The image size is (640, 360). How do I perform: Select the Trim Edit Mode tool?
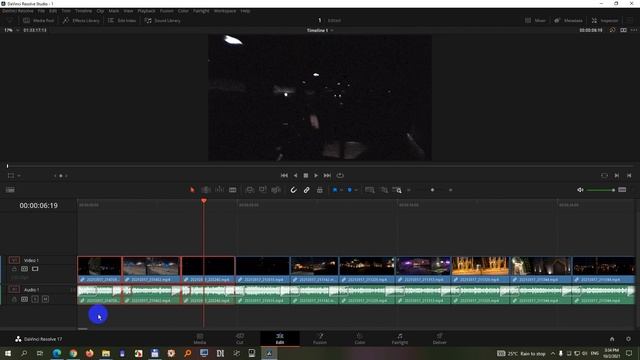[x=206, y=190]
